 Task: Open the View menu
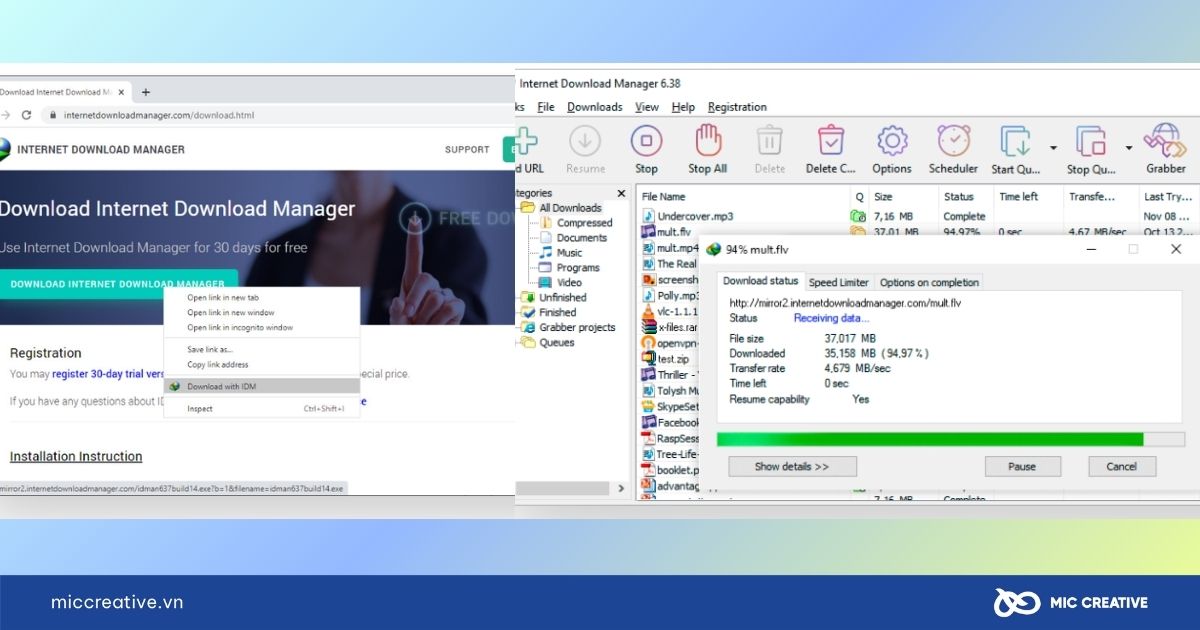click(x=647, y=107)
